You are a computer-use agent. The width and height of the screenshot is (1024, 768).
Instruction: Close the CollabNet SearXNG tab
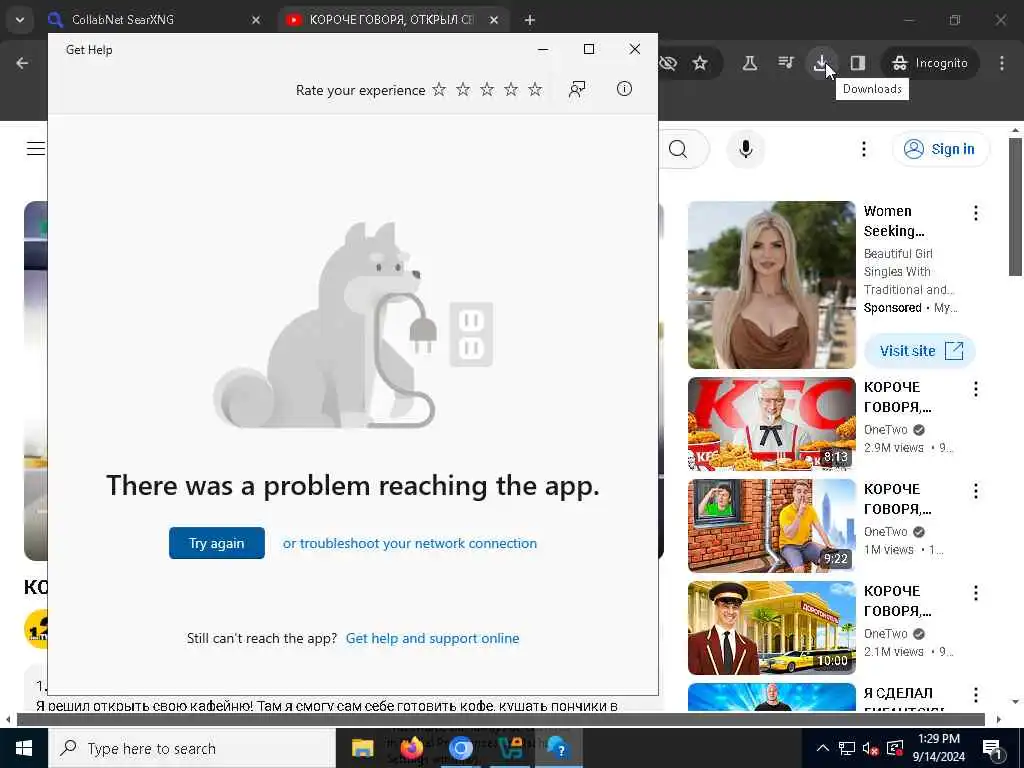256,20
